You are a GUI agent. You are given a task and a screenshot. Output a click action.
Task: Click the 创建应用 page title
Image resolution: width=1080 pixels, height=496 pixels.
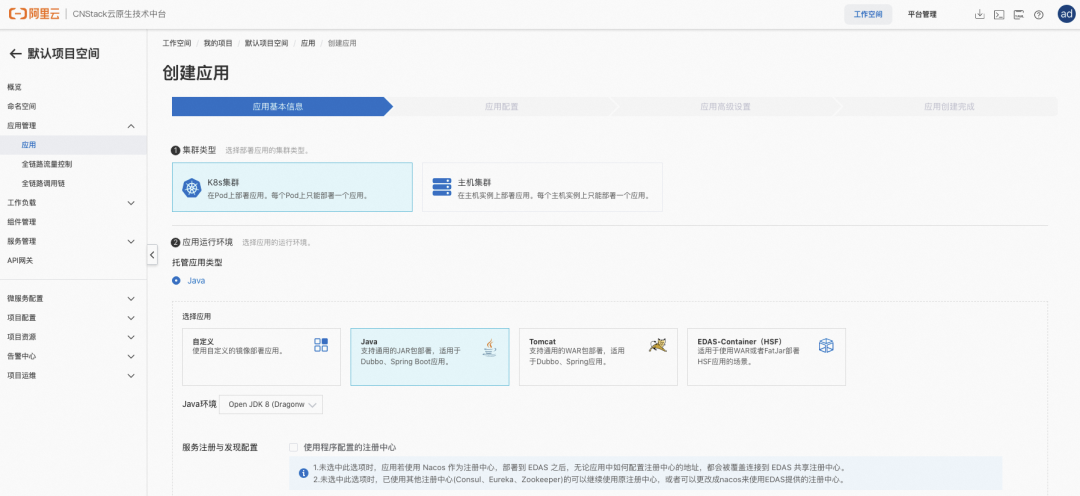(x=196, y=73)
